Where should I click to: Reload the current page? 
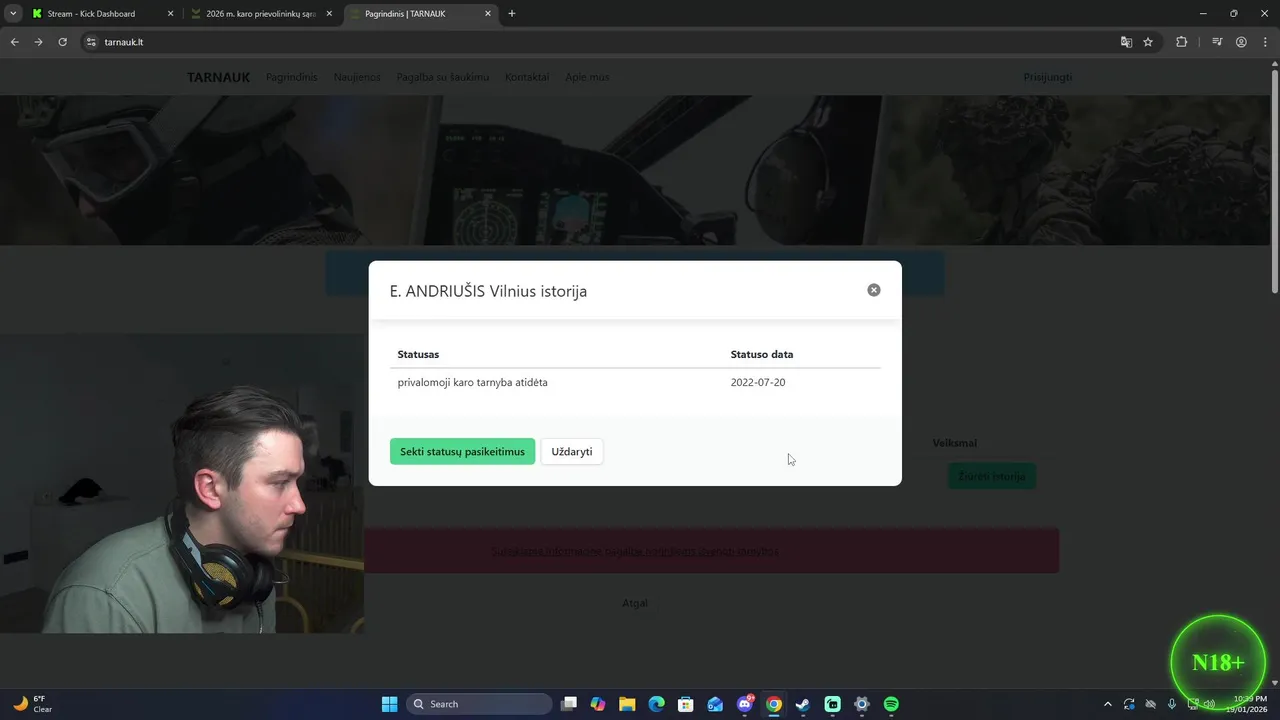click(x=62, y=42)
